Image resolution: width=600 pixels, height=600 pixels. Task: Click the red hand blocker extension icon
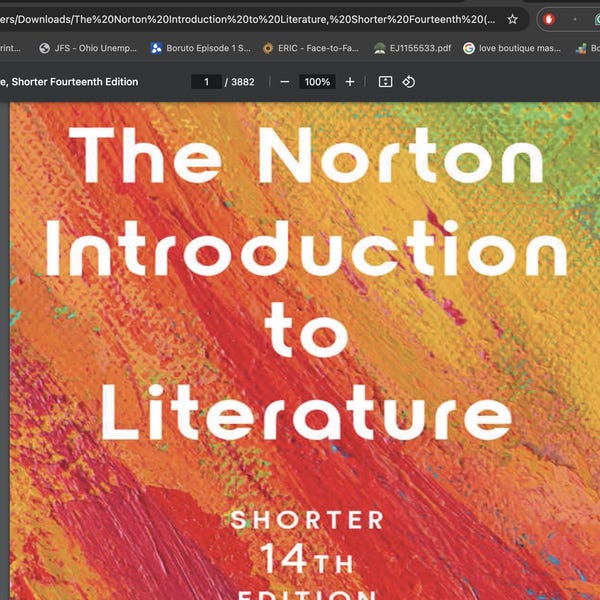(549, 19)
